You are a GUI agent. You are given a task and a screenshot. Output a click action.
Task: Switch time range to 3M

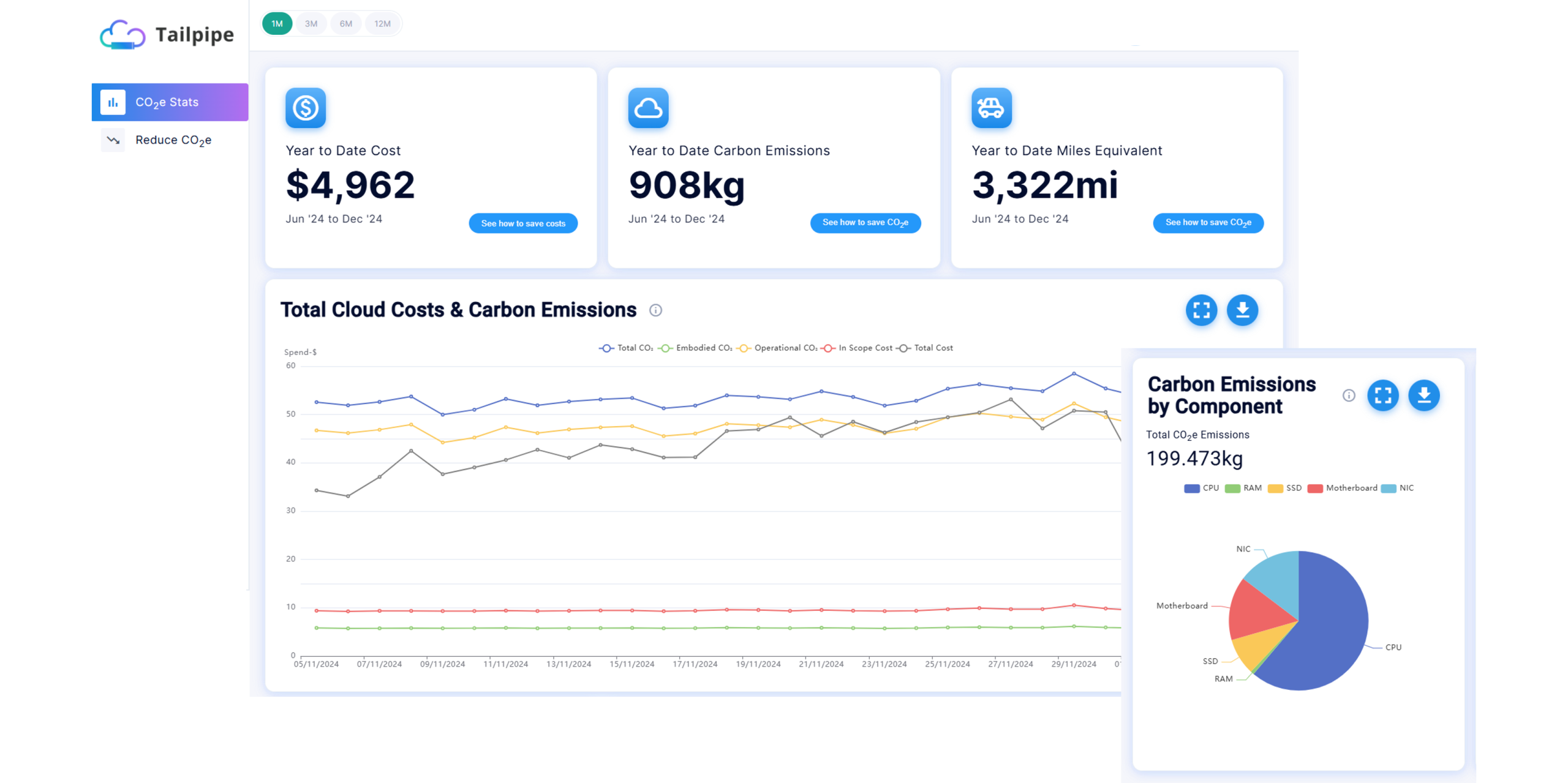pyautogui.click(x=311, y=24)
